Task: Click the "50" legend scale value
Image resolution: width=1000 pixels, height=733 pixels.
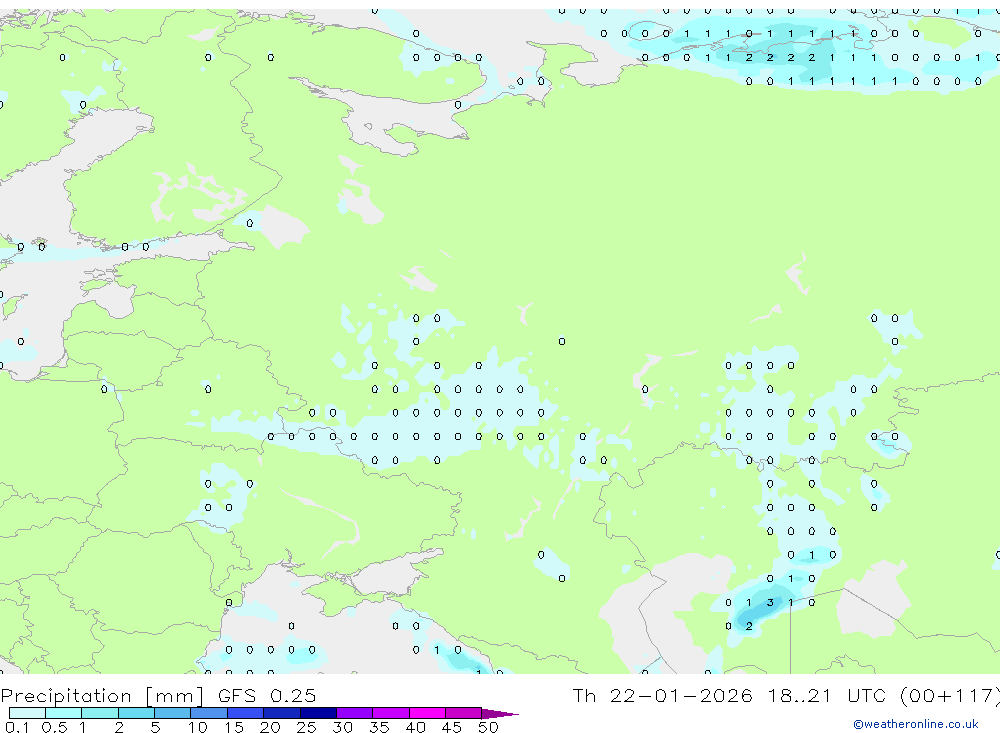Action: pyautogui.click(x=489, y=727)
